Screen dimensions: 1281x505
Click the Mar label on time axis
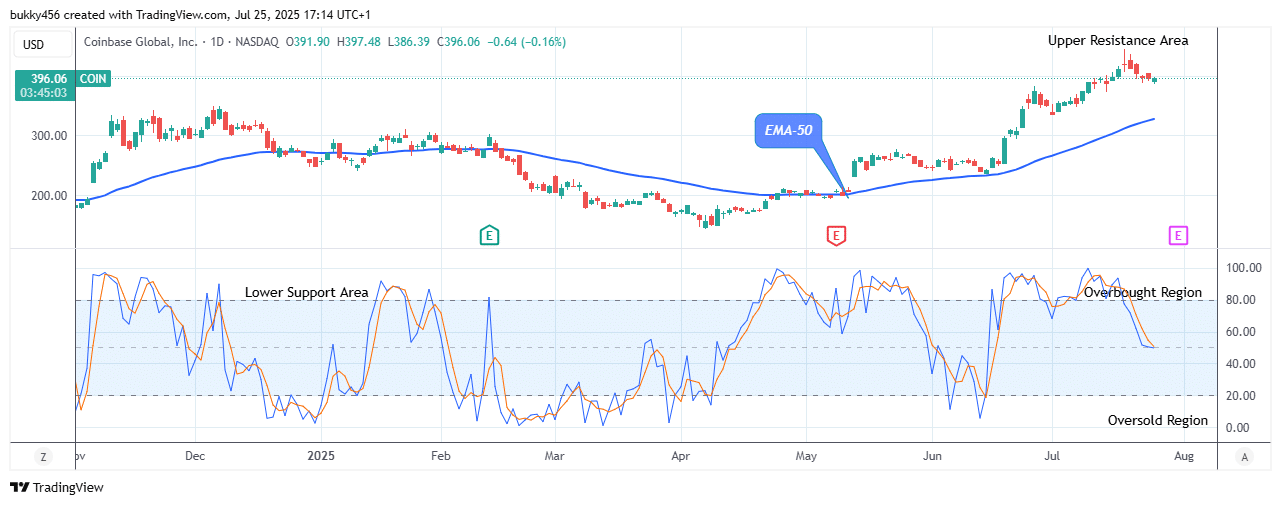point(555,456)
